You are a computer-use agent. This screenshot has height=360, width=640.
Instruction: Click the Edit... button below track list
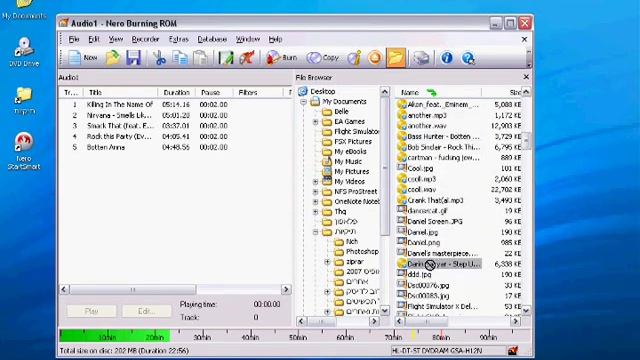147,311
